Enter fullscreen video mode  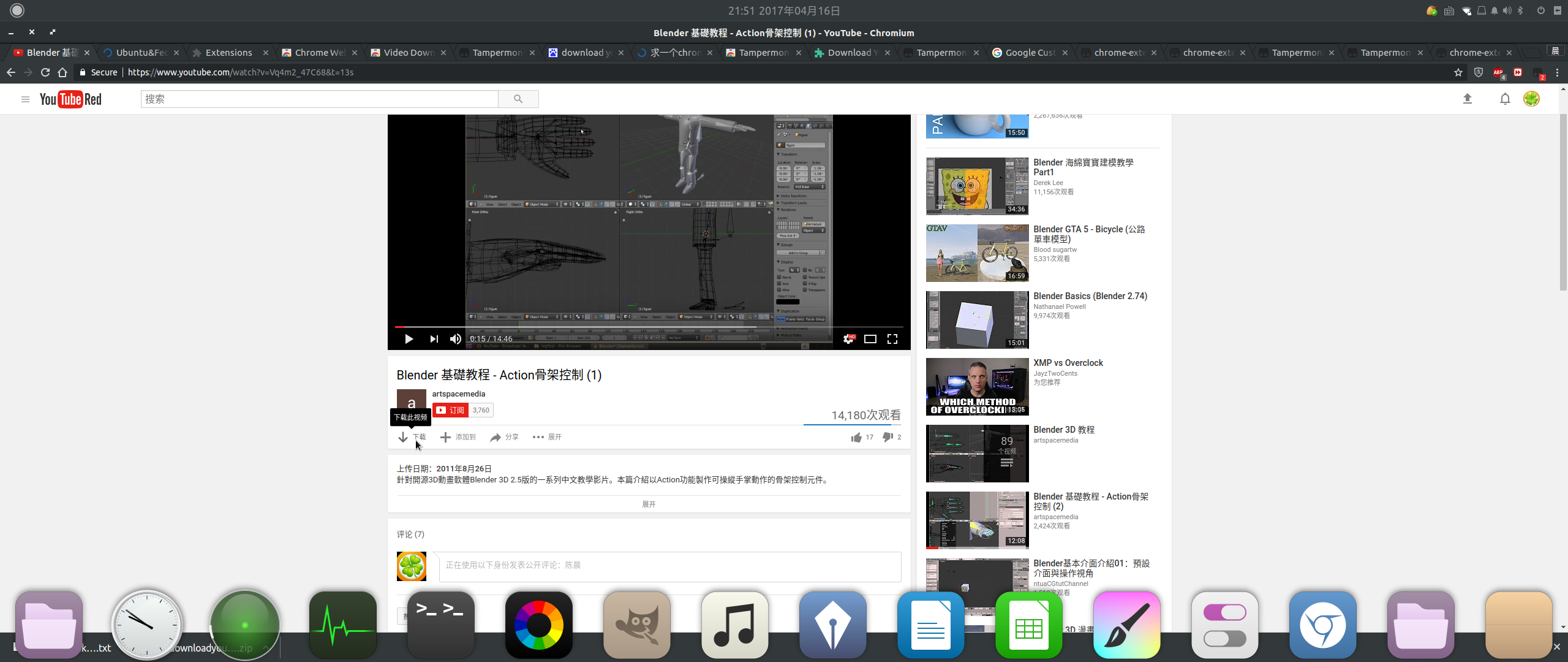(892, 339)
